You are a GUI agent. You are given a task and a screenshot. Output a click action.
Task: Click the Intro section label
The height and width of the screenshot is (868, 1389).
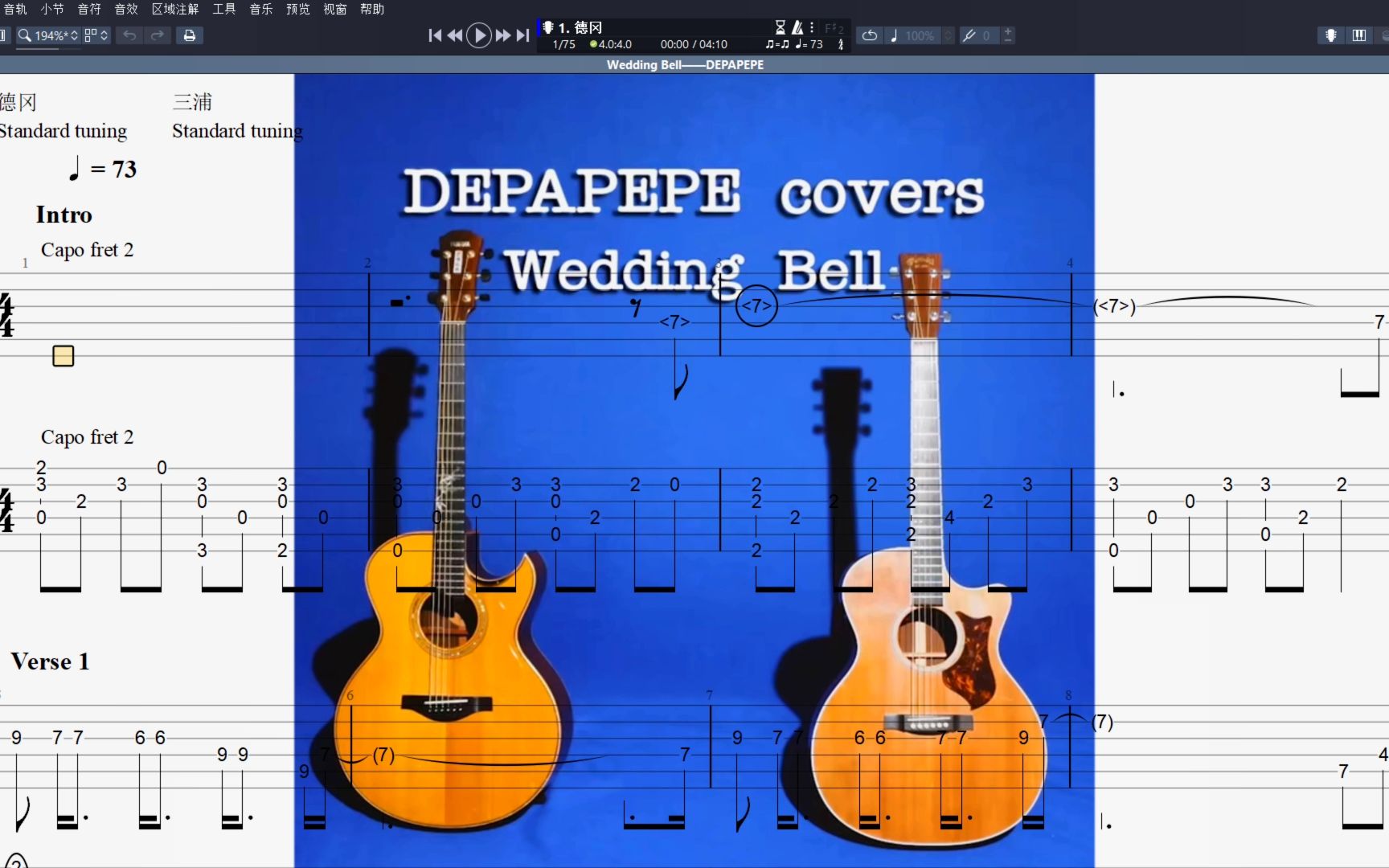coord(64,215)
